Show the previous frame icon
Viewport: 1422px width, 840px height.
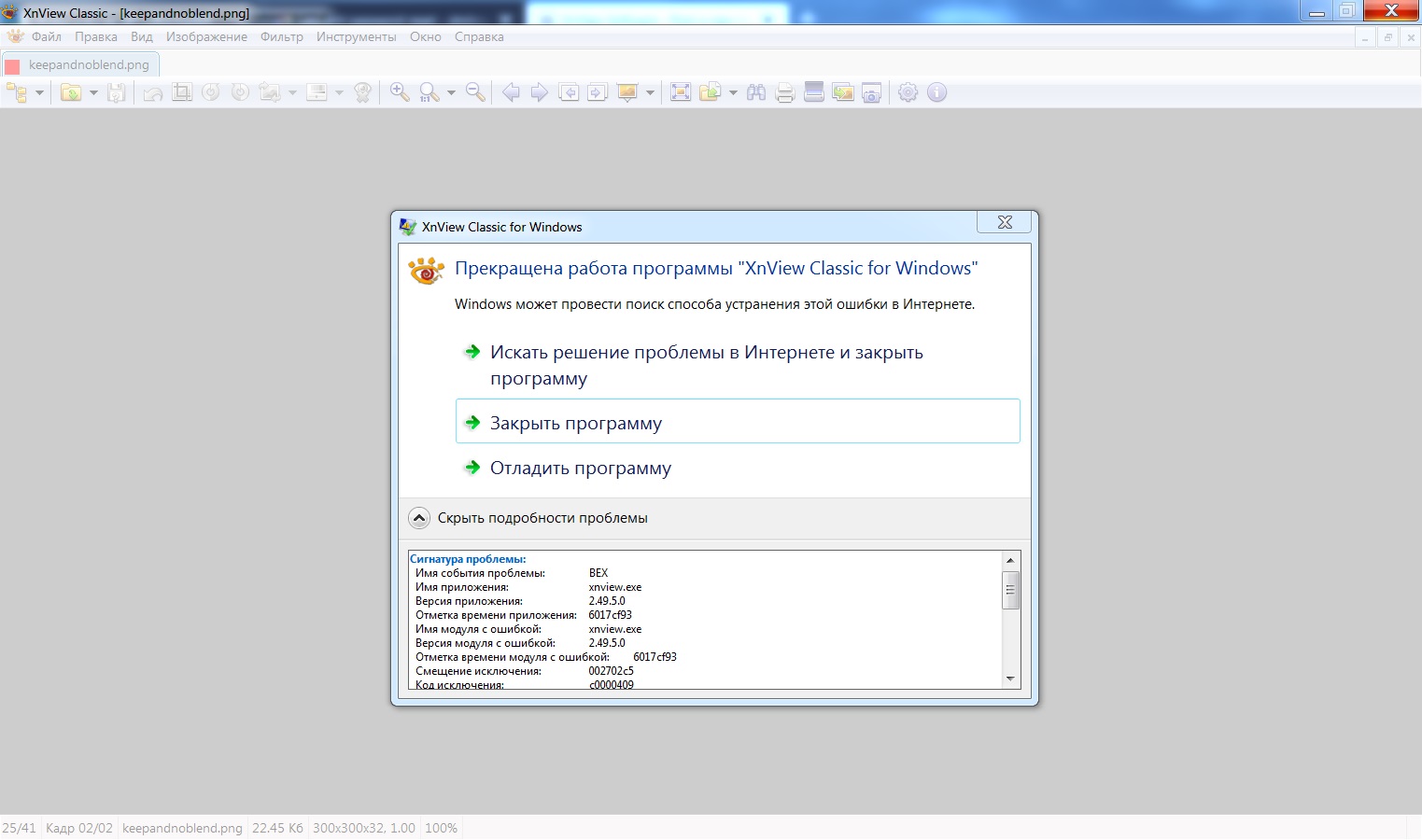pyautogui.click(x=569, y=92)
